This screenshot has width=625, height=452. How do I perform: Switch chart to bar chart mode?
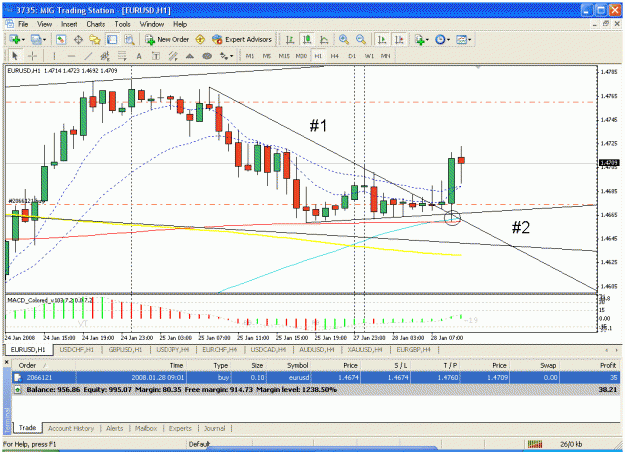pos(290,39)
